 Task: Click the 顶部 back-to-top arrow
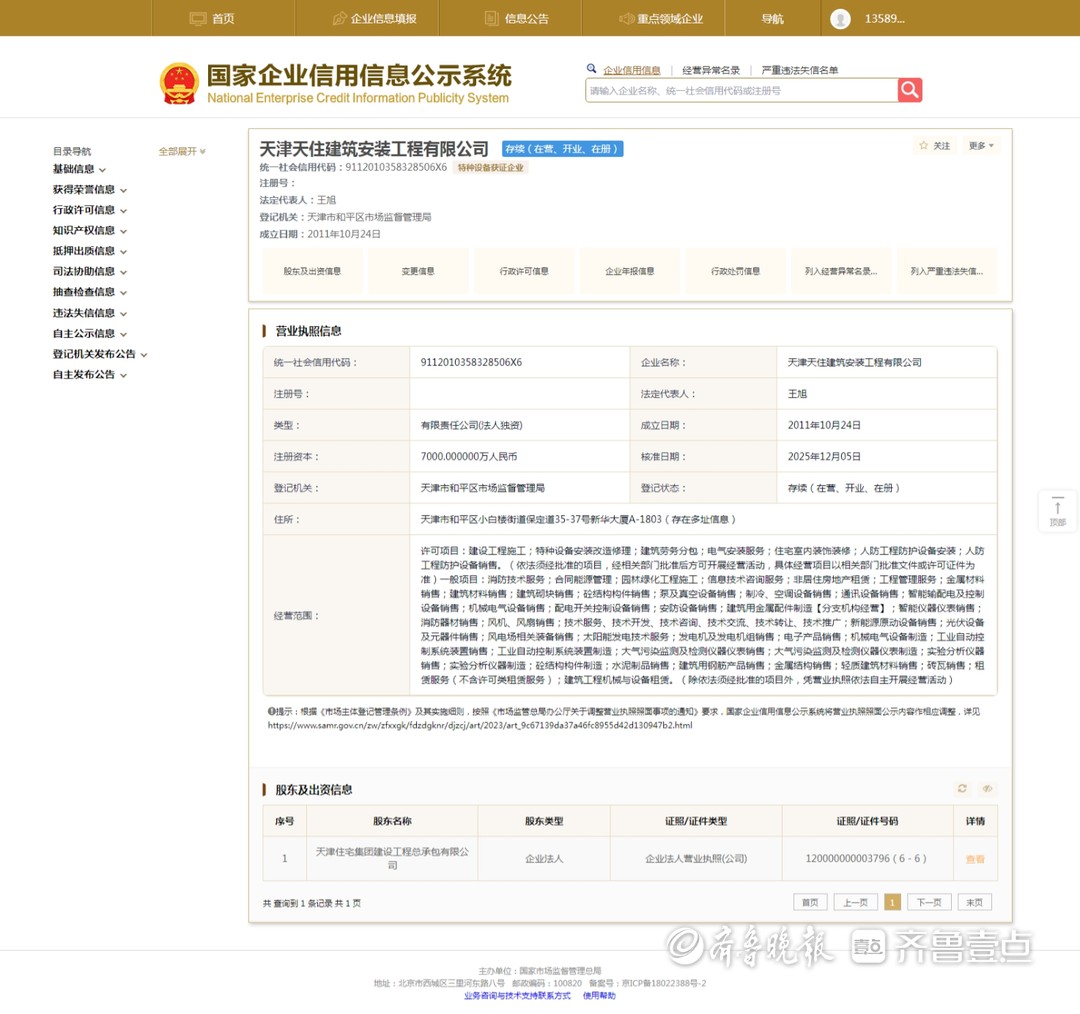tap(1057, 511)
